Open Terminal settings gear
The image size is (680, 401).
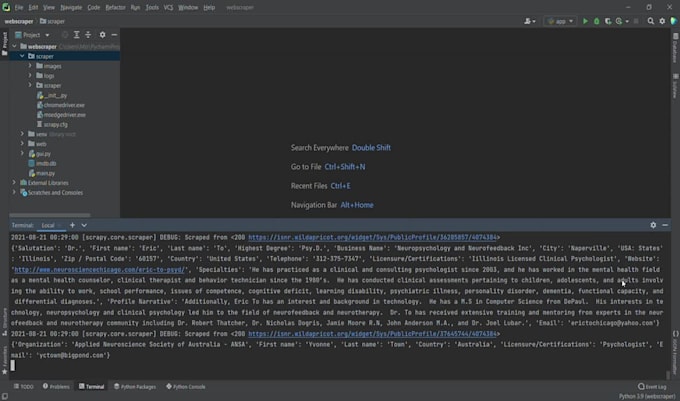(653, 225)
